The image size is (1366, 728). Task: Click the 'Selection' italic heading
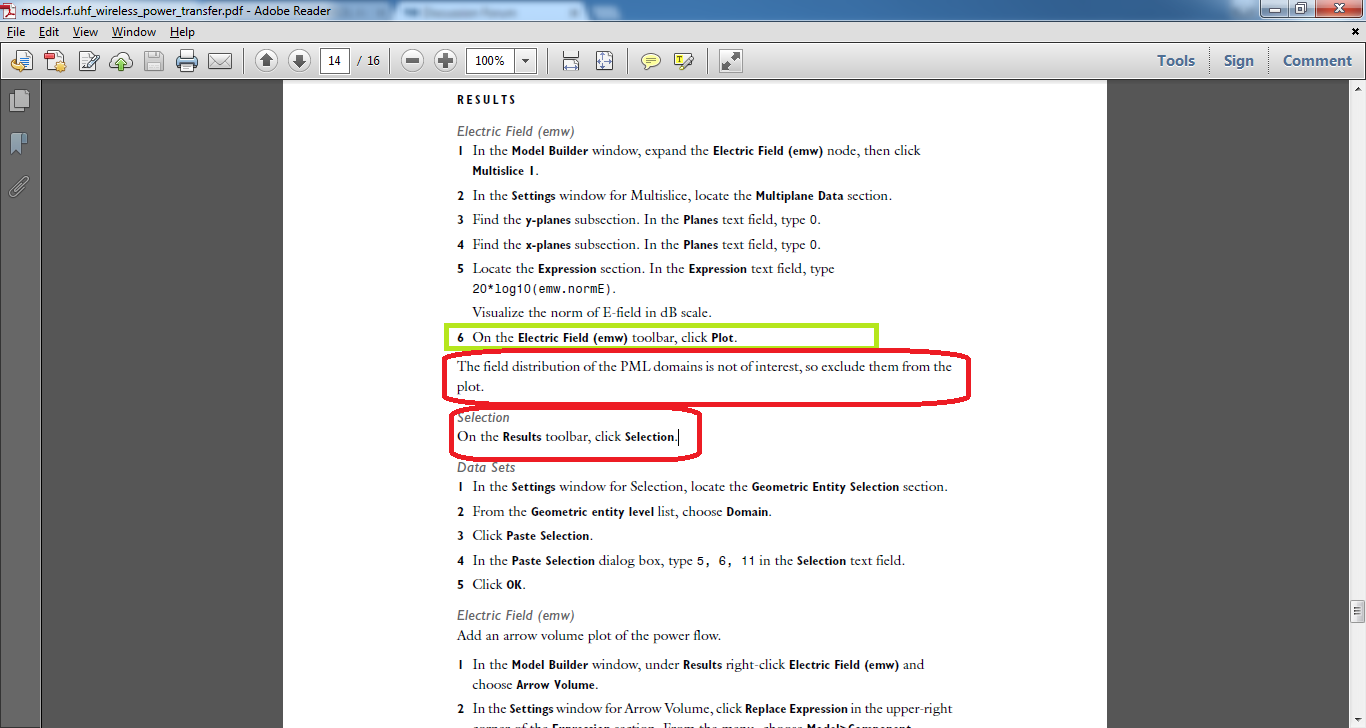[x=484, y=417]
